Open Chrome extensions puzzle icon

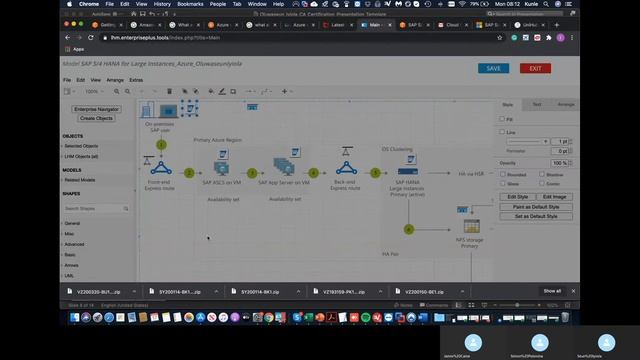[x=549, y=38]
